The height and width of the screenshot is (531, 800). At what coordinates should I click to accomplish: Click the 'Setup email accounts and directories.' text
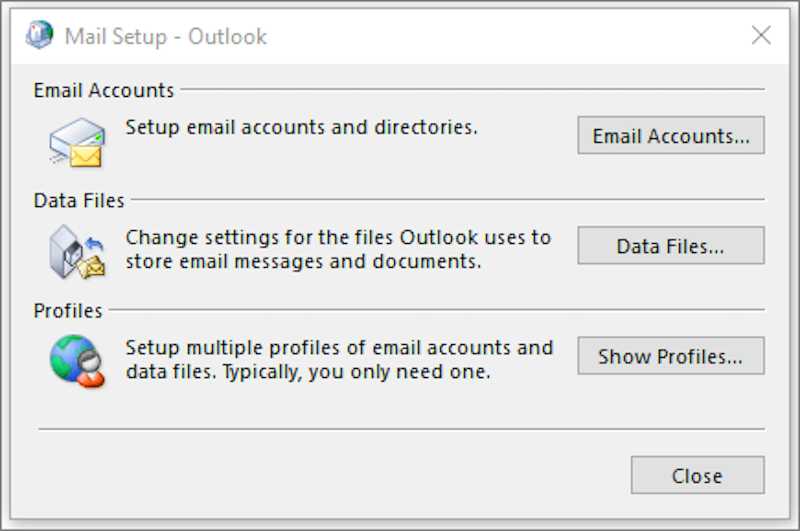[302, 127]
